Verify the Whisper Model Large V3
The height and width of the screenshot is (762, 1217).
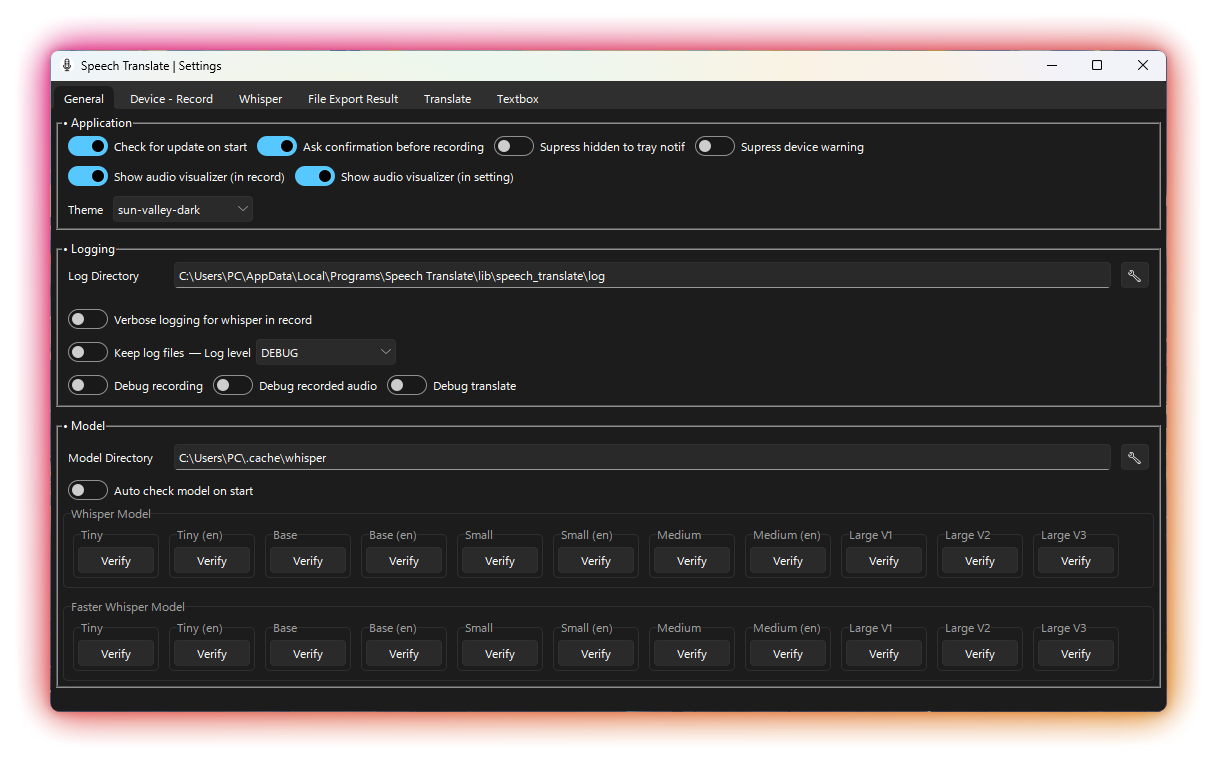coord(1076,561)
